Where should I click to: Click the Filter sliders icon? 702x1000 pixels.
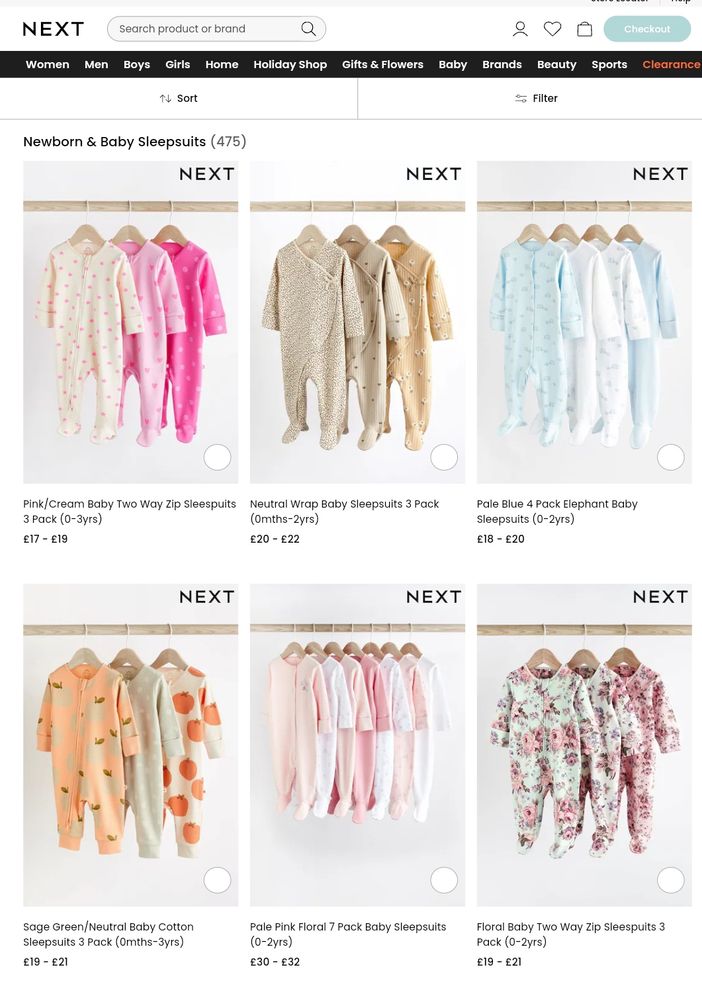click(x=521, y=98)
